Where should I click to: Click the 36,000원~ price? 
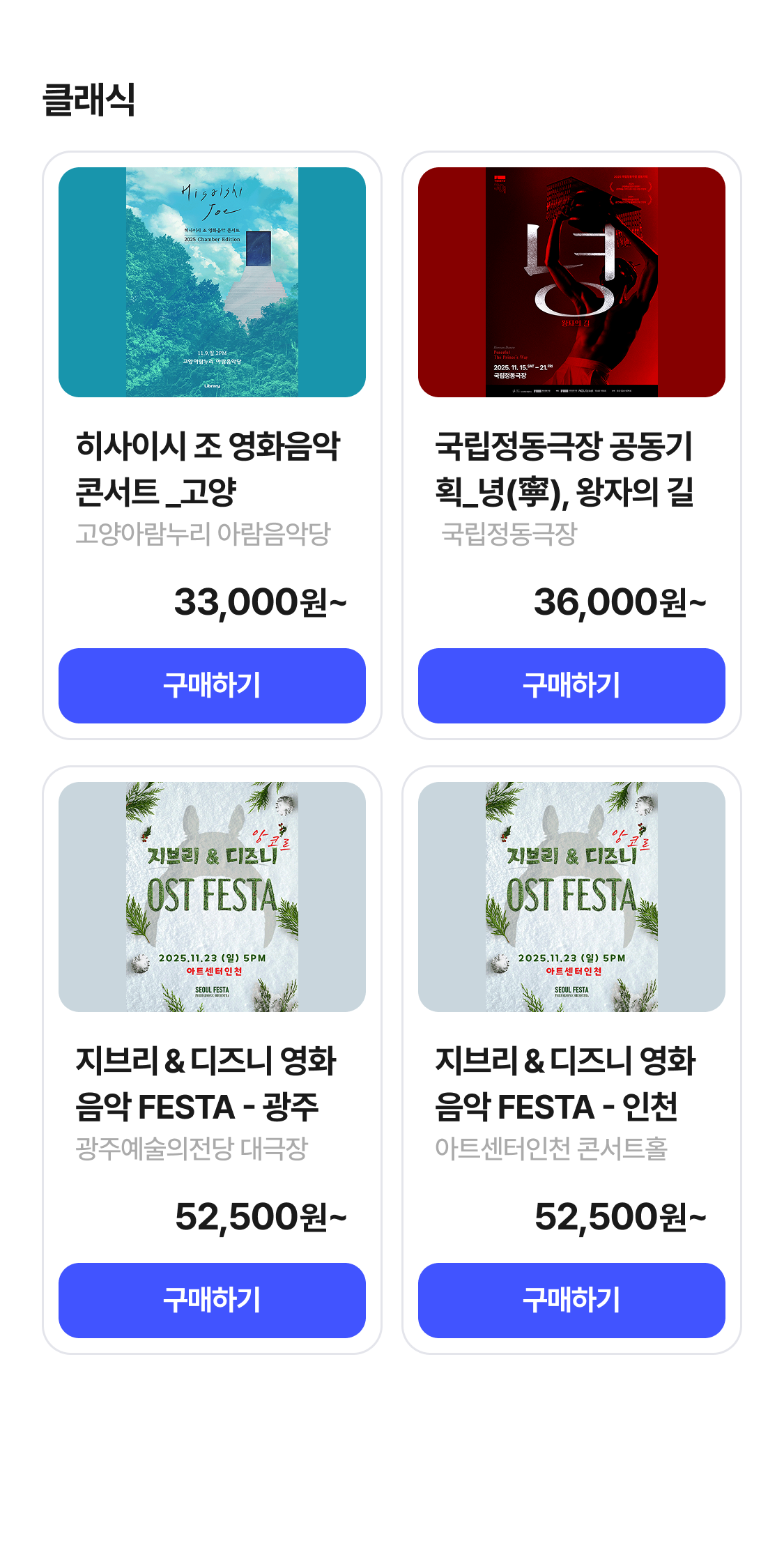620,602
